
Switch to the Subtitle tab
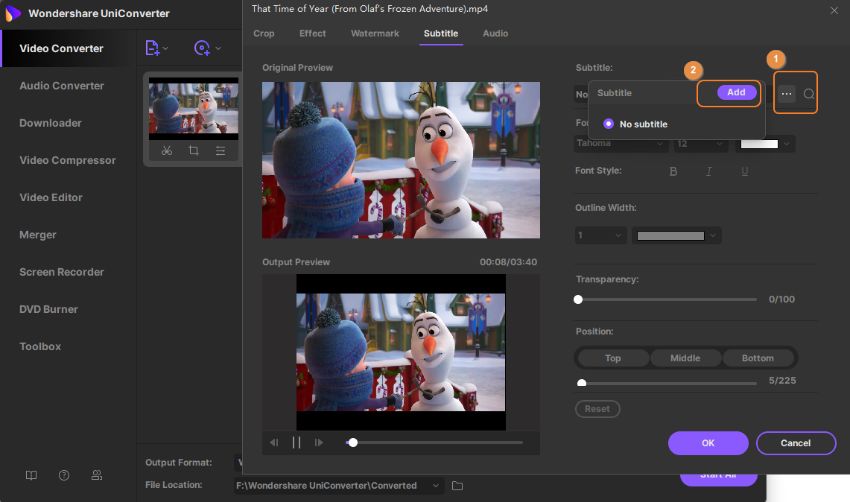441,34
